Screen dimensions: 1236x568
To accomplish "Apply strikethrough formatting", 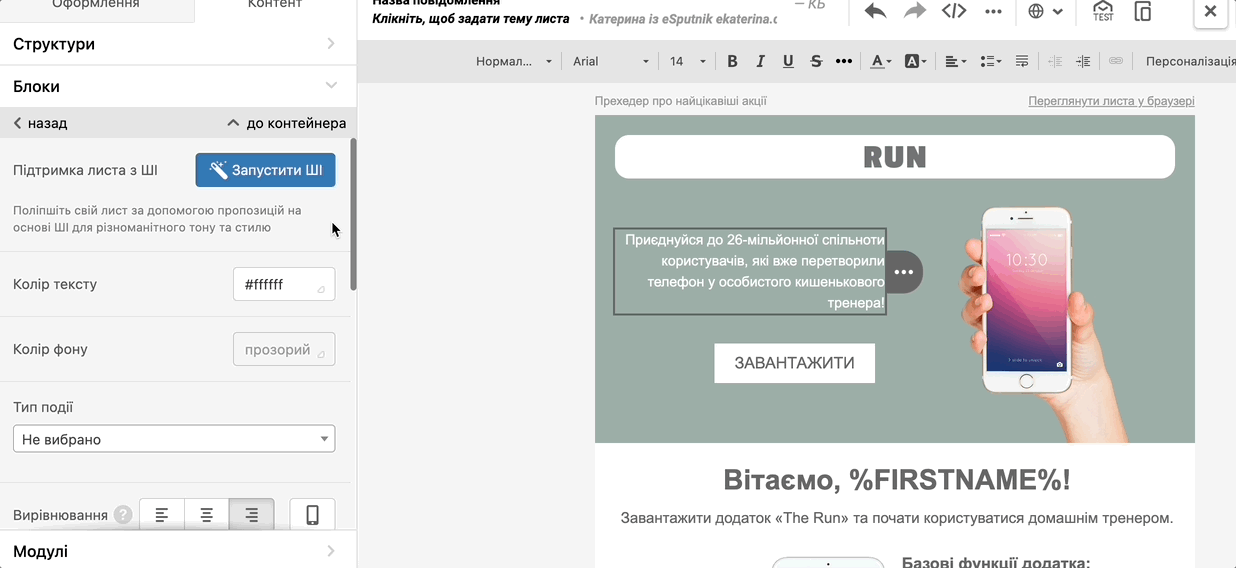I will coord(816,61).
